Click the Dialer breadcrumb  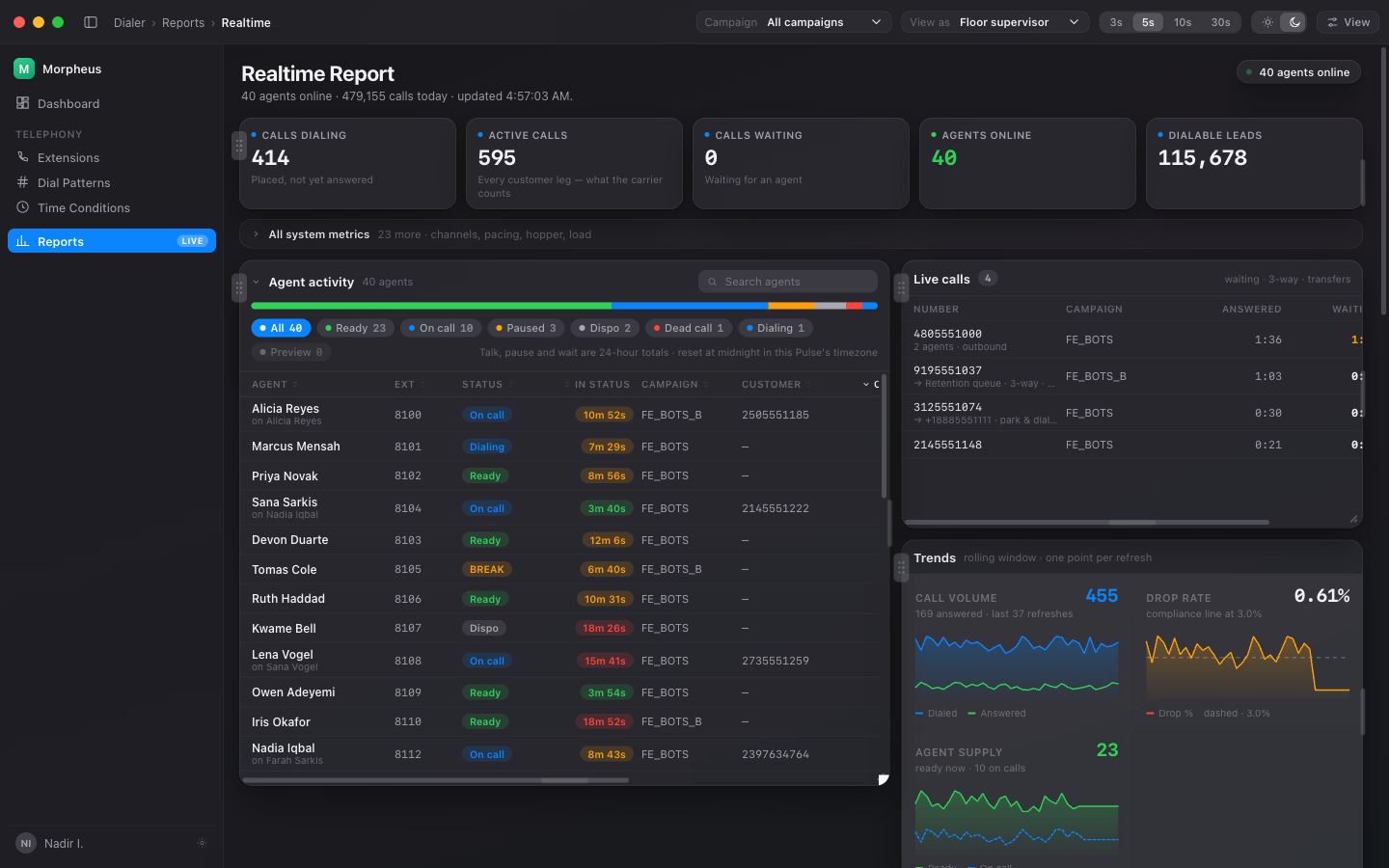[129, 22]
